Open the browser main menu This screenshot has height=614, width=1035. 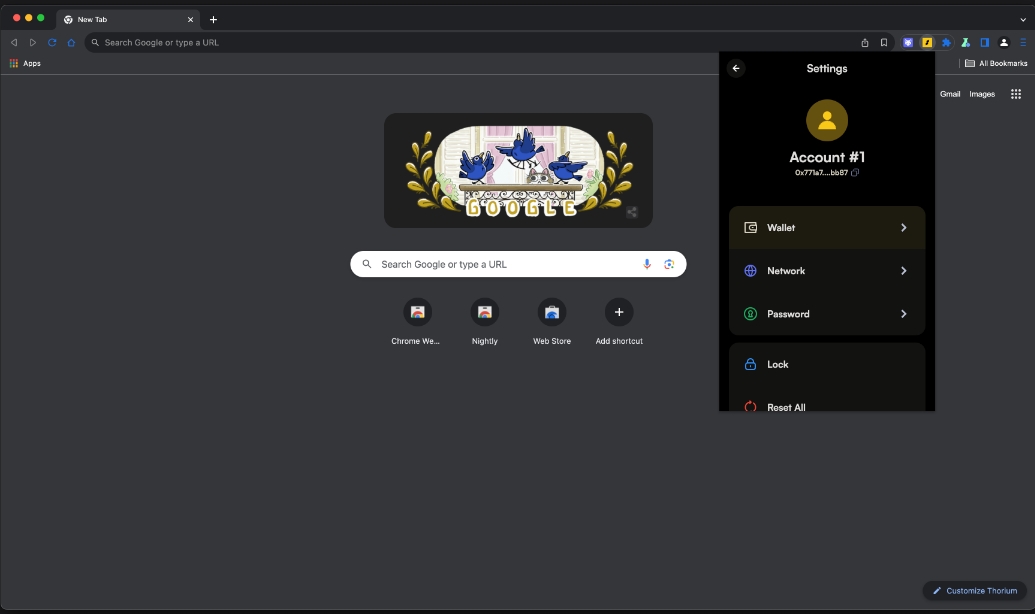(1023, 42)
